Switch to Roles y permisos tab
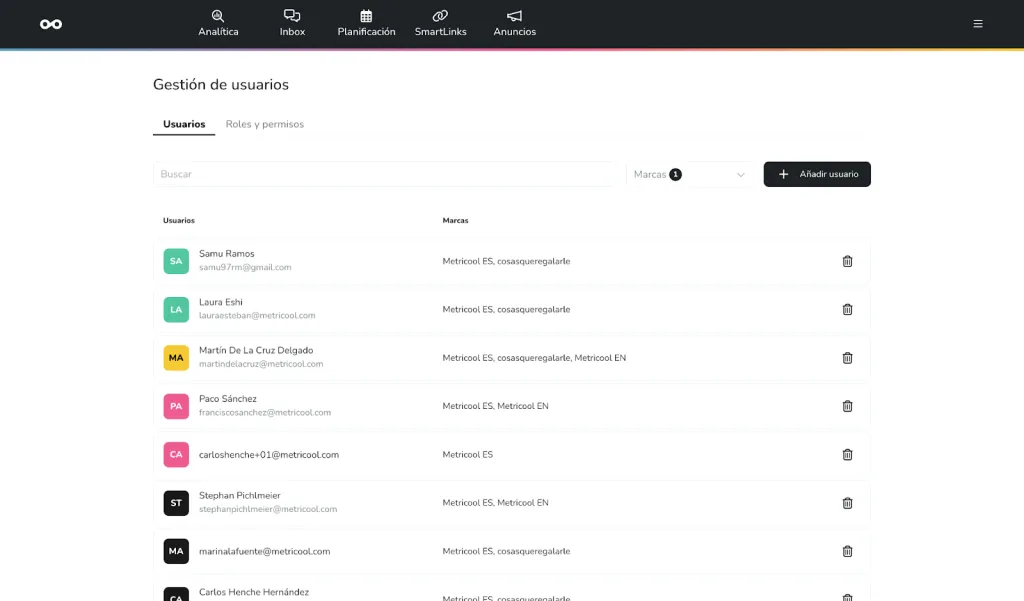The width and height of the screenshot is (1024, 601). (x=264, y=124)
